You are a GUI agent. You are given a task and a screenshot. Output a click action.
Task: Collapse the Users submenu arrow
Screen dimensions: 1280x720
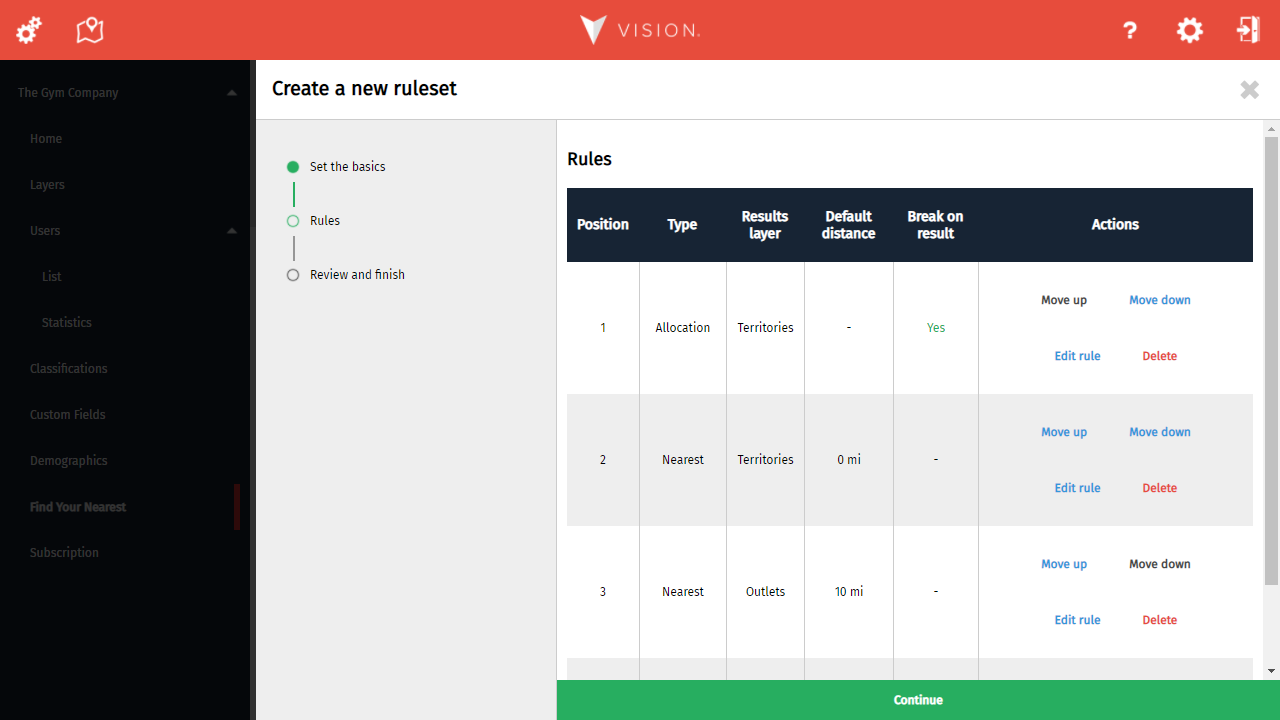pos(232,231)
